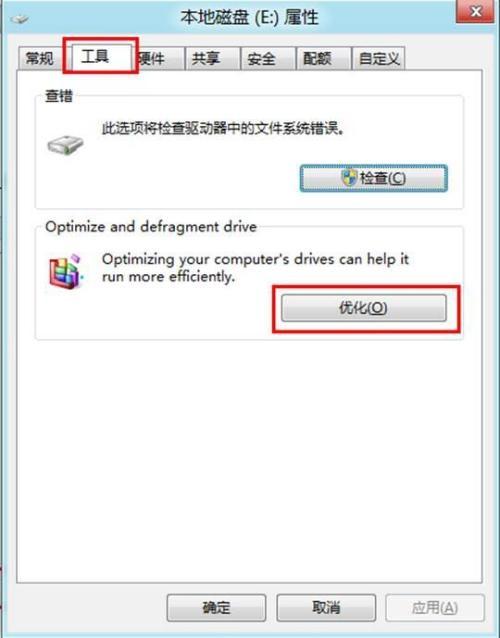This screenshot has width=500, height=638.
Task: Open the 安全 tab
Action: pyautogui.click(x=268, y=59)
